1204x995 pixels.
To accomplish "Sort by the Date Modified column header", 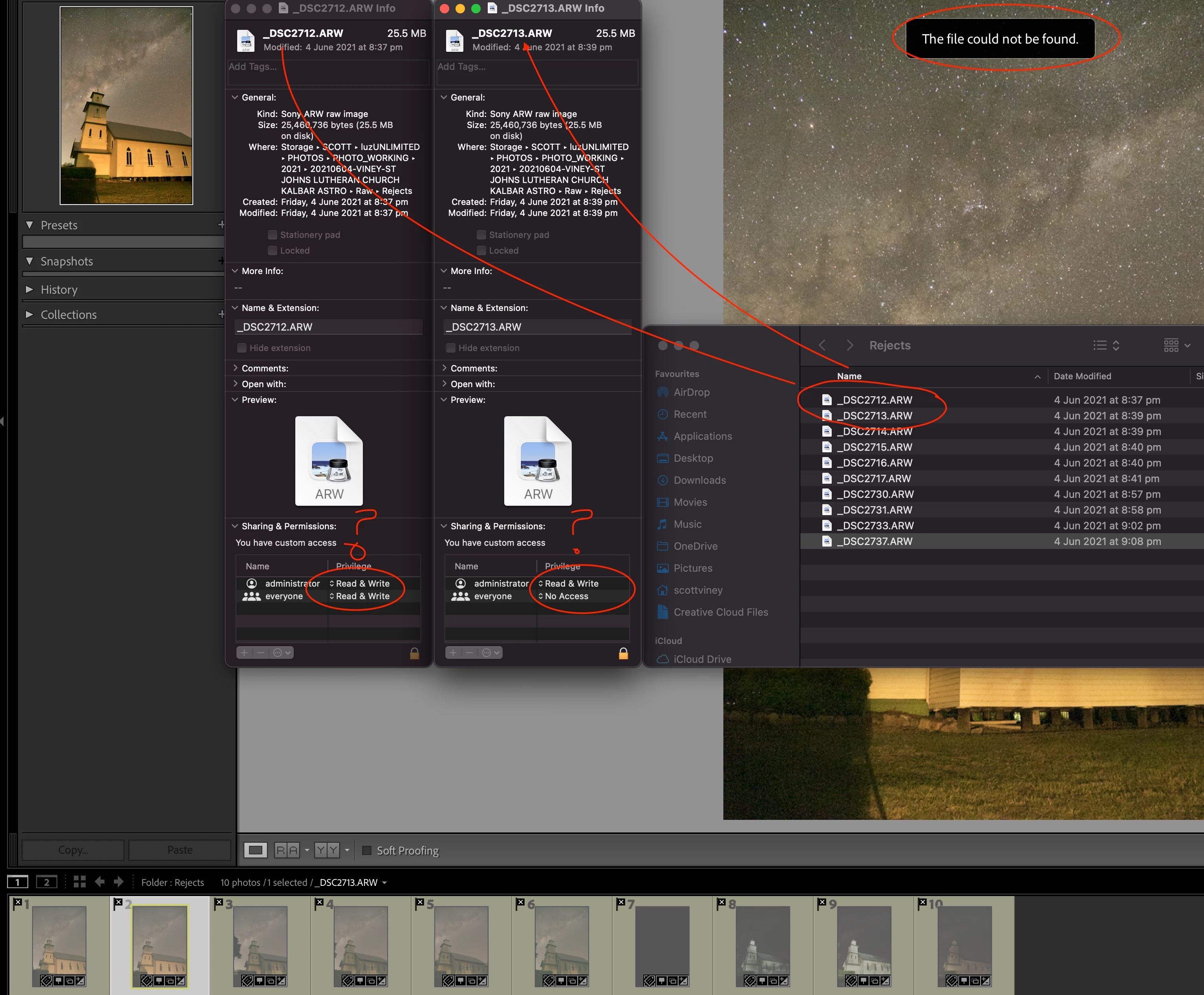I will [x=1082, y=376].
